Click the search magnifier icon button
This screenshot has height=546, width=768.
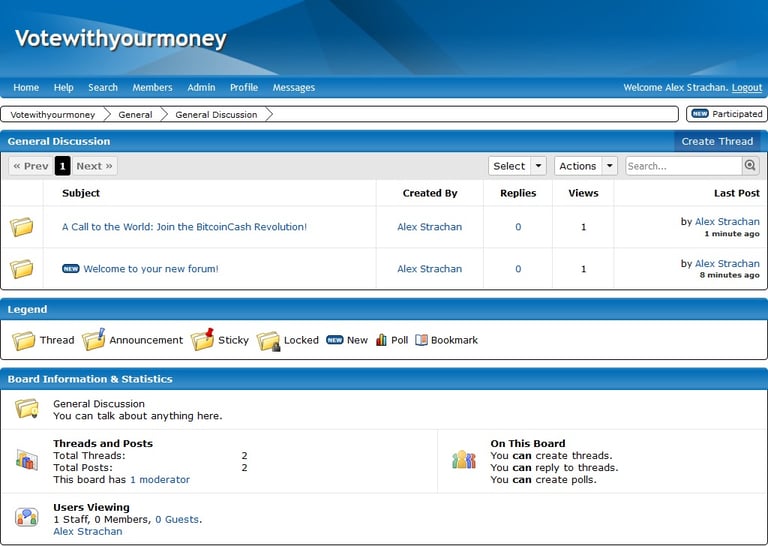click(750, 166)
